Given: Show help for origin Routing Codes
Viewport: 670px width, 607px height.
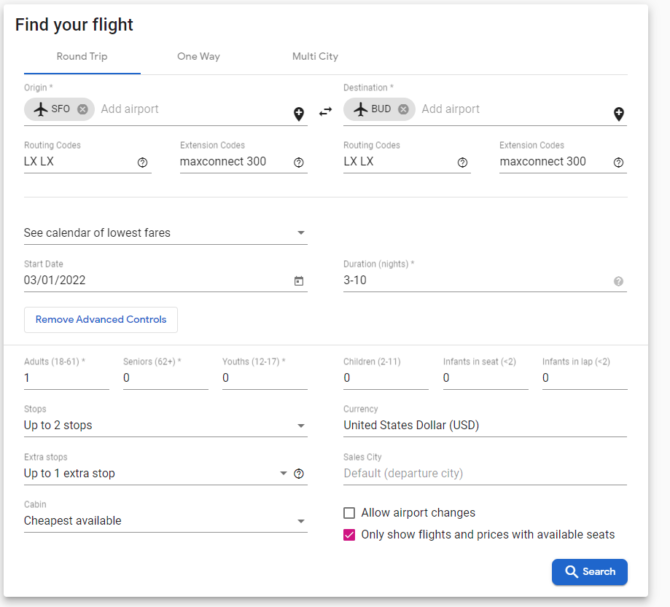Looking at the screenshot, I should click(x=142, y=162).
